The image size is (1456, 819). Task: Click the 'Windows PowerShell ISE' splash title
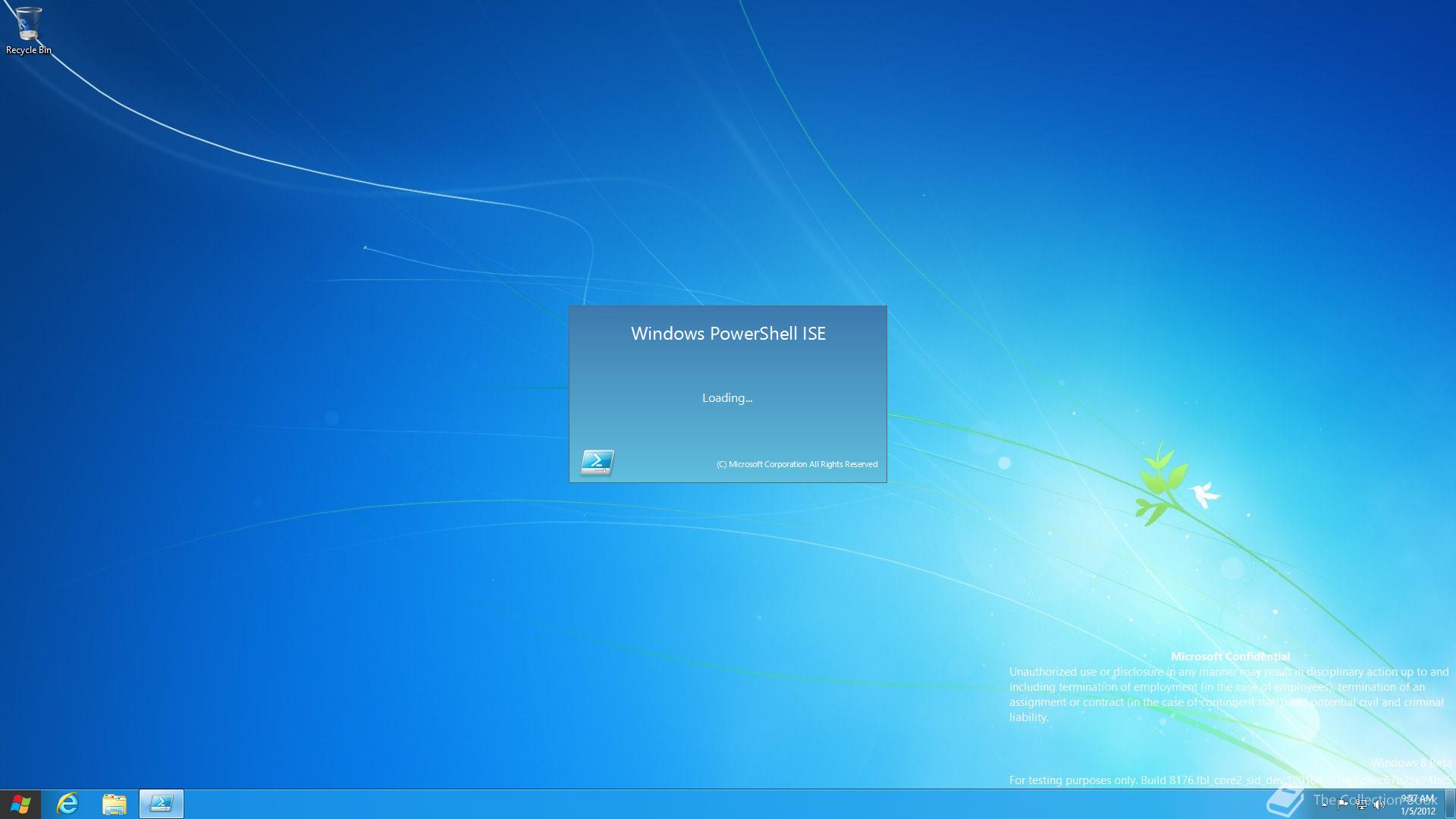pyautogui.click(x=728, y=334)
